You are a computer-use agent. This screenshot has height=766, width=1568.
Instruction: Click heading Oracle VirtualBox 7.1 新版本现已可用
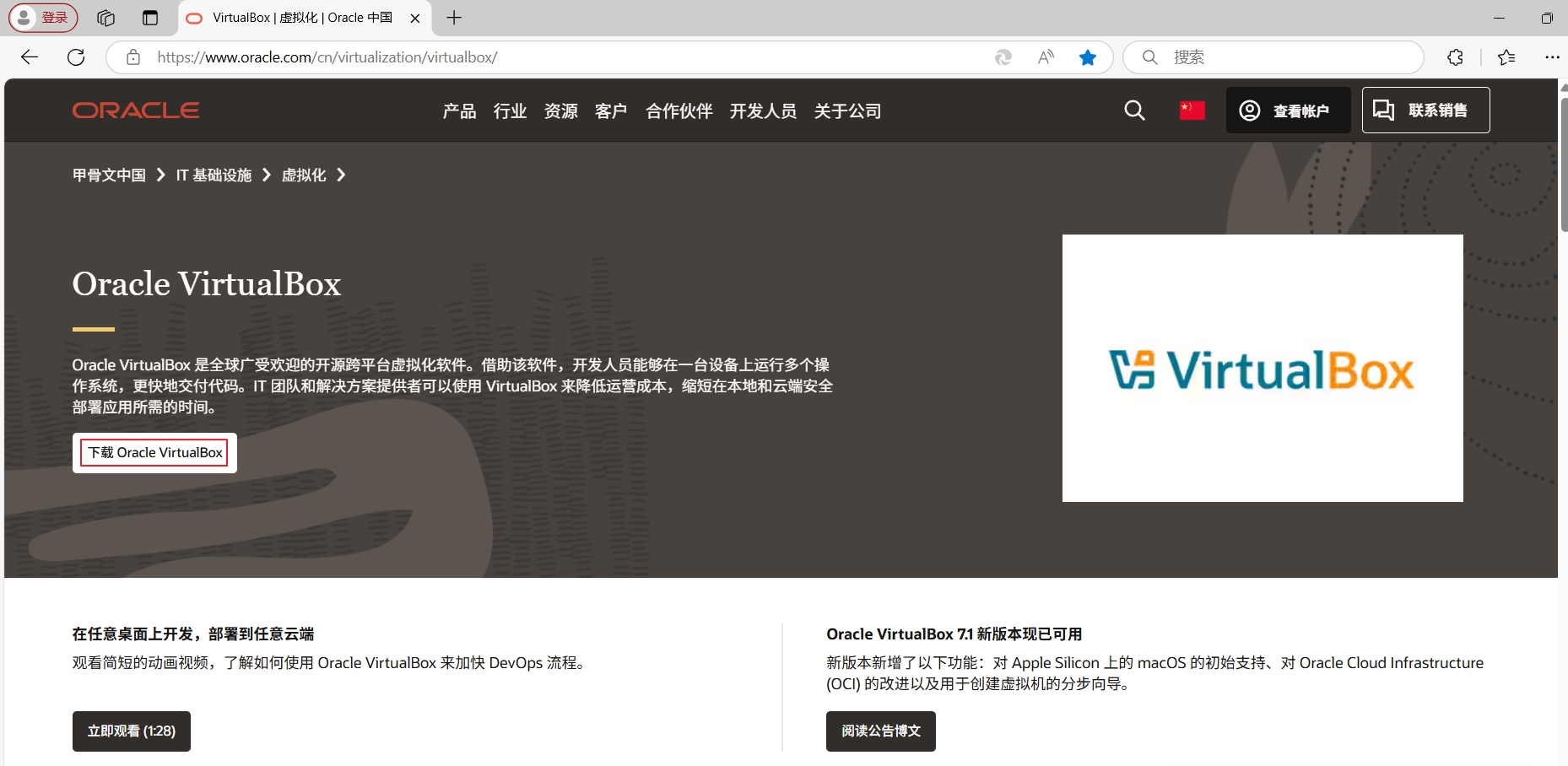954,634
